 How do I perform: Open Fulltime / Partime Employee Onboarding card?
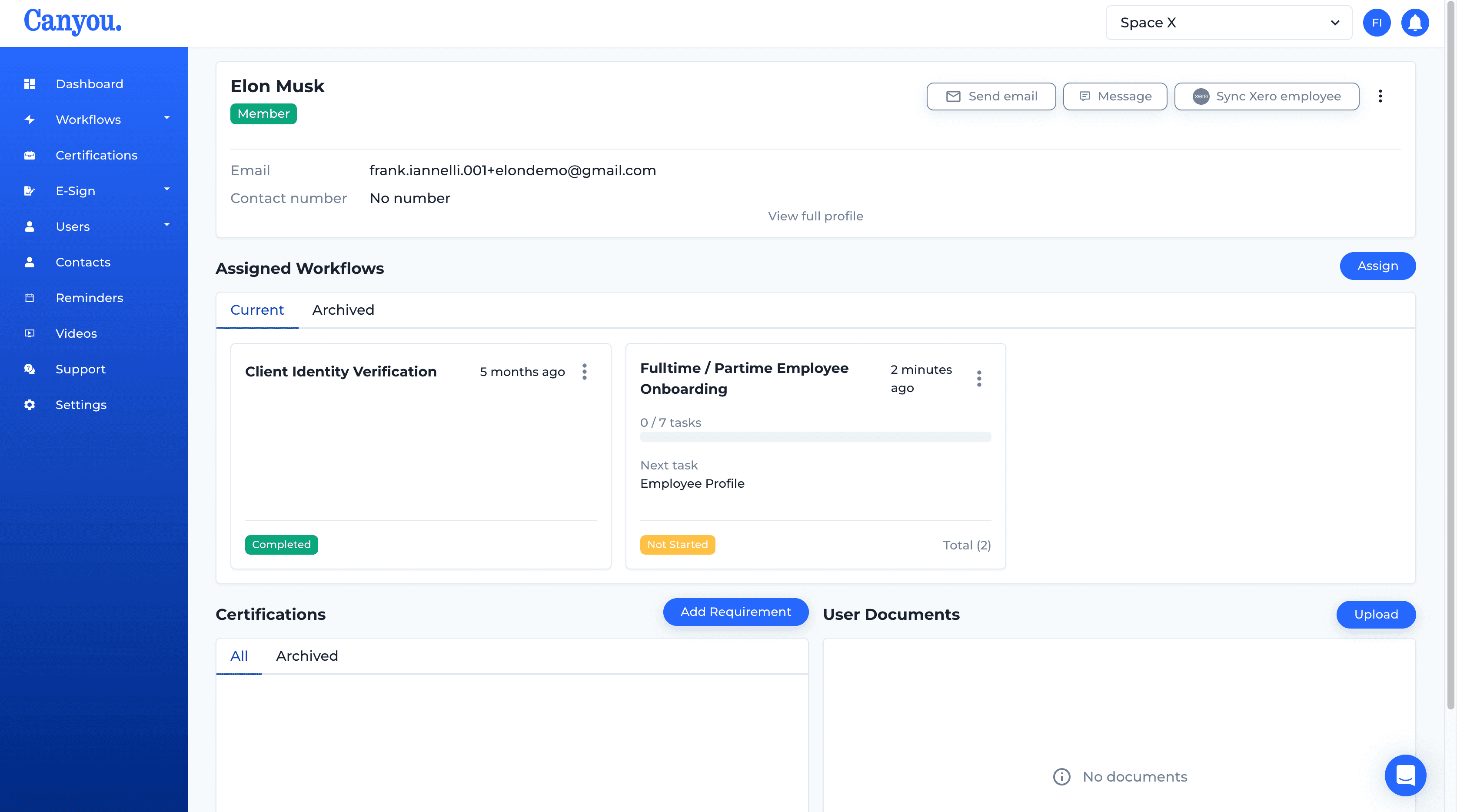815,456
